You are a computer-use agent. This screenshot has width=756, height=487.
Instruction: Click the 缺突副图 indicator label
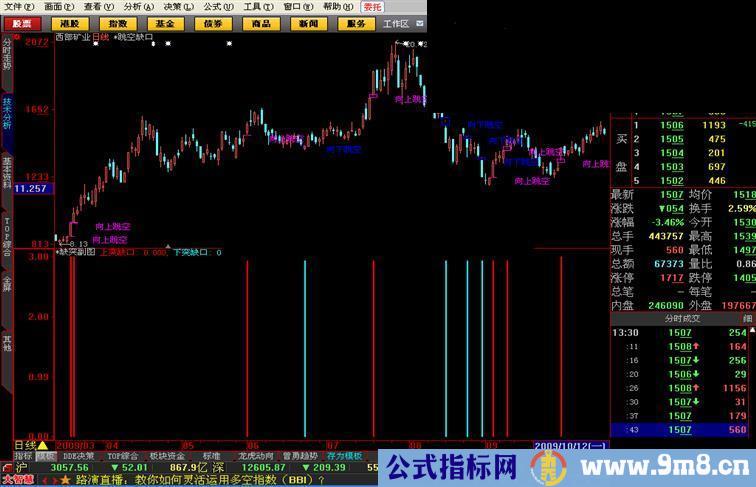point(77,252)
